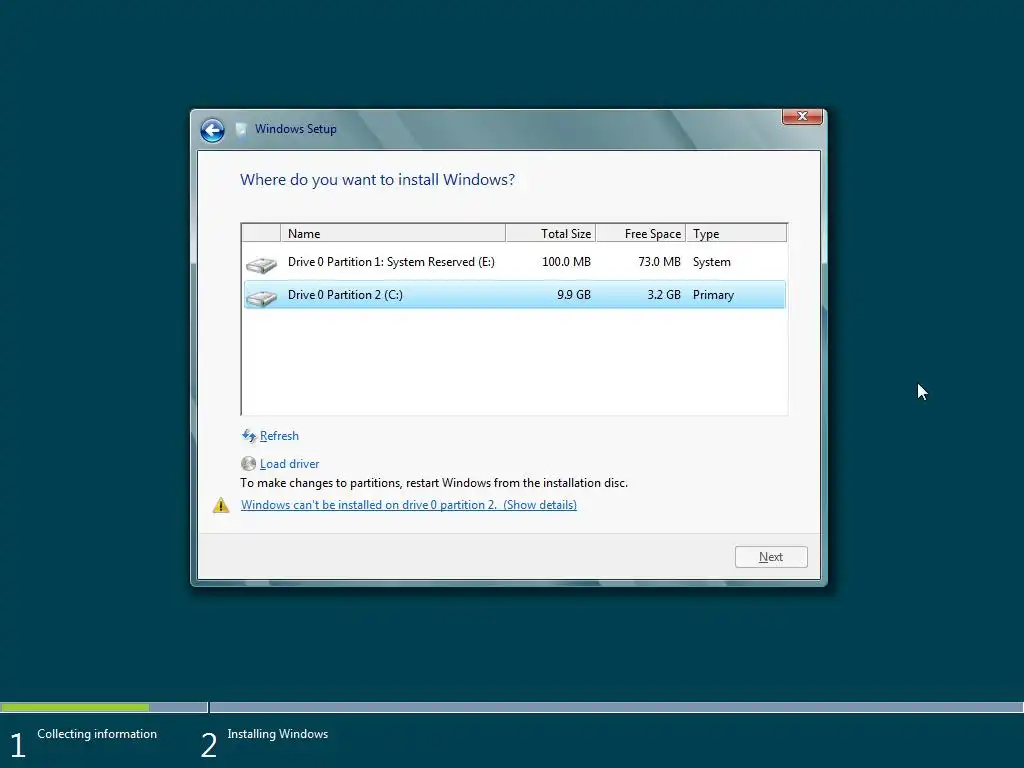Show details for the partition 2 warning
1024x768 pixels.
point(409,505)
